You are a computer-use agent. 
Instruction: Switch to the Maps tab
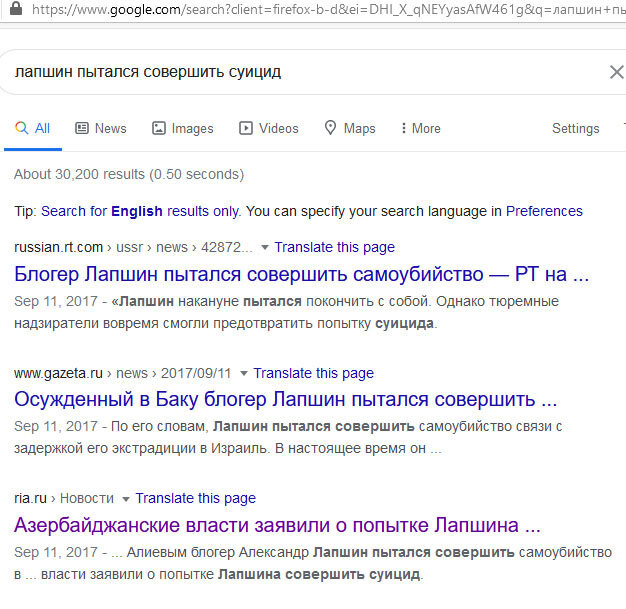click(350, 128)
